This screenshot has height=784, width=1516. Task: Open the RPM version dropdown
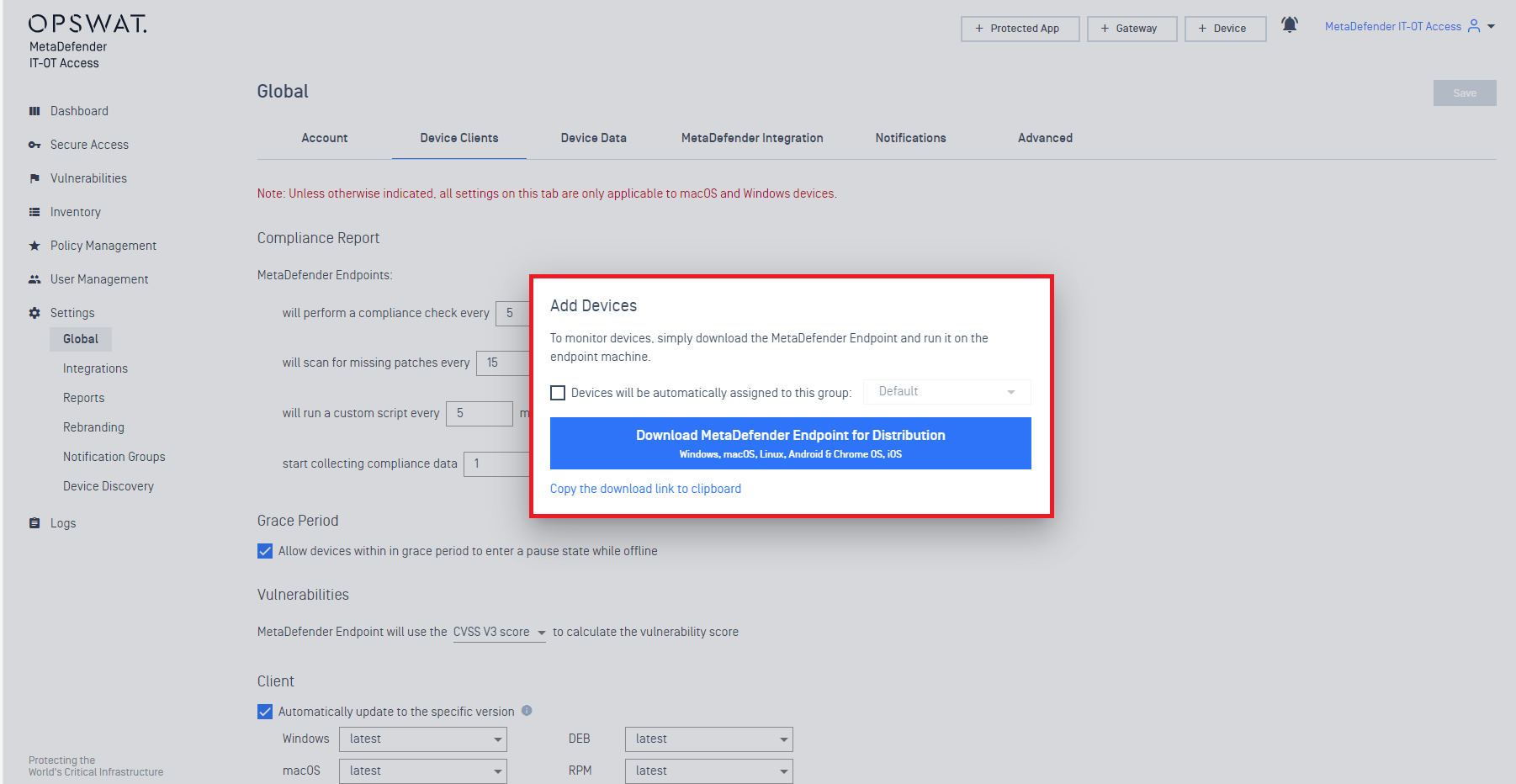709,771
